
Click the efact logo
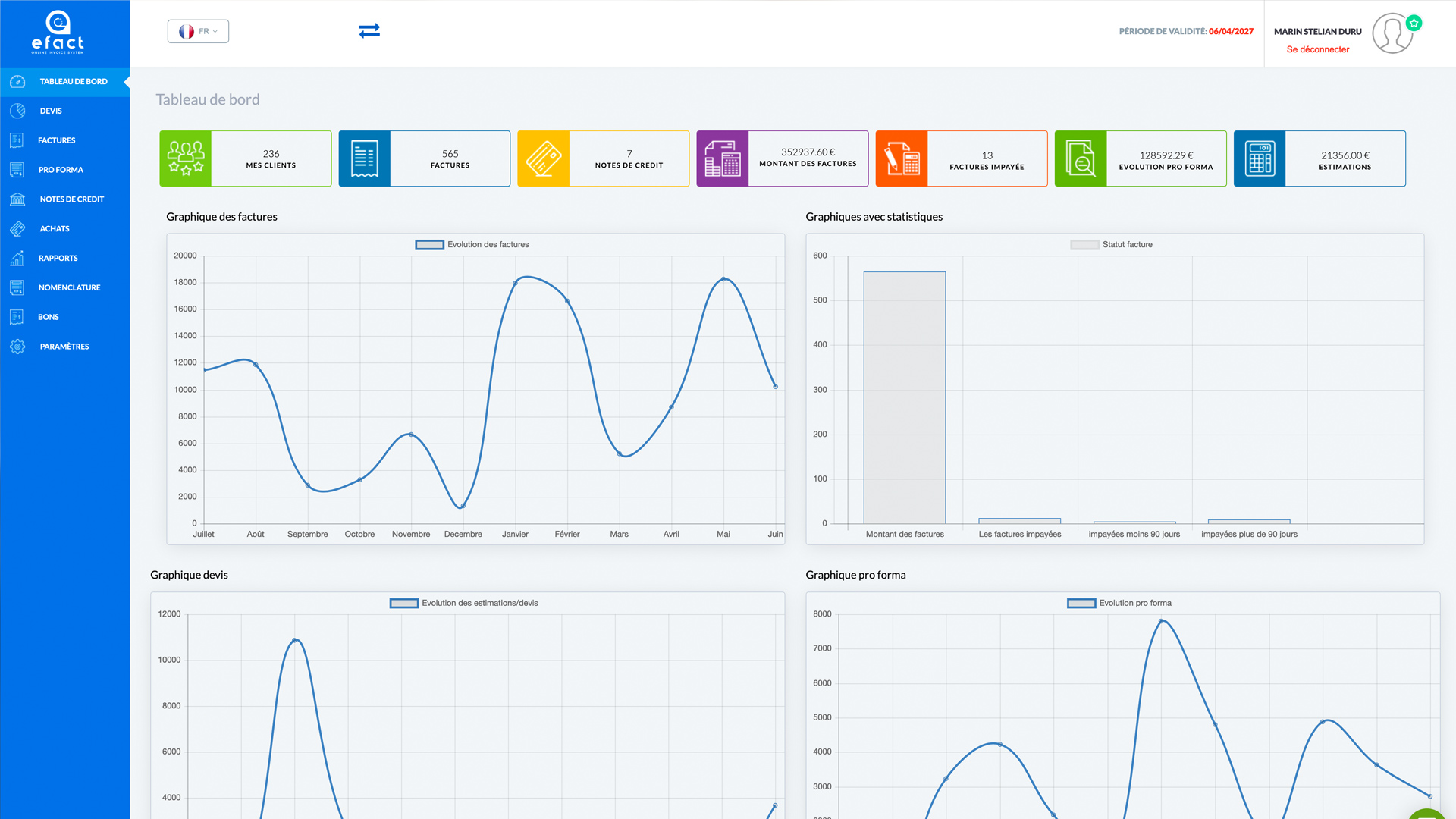pos(58,32)
